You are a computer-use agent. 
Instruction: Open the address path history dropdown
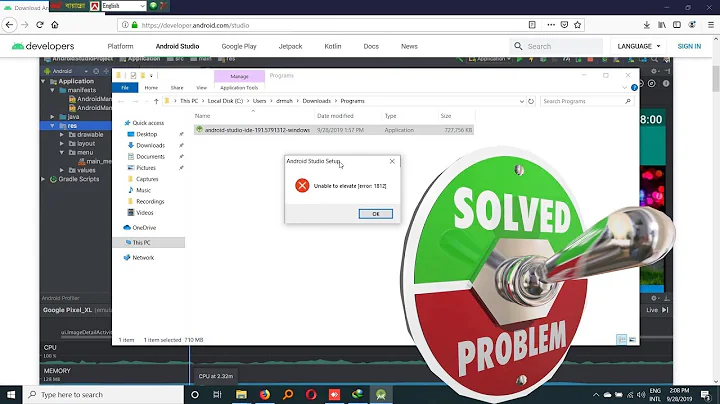coord(522,101)
